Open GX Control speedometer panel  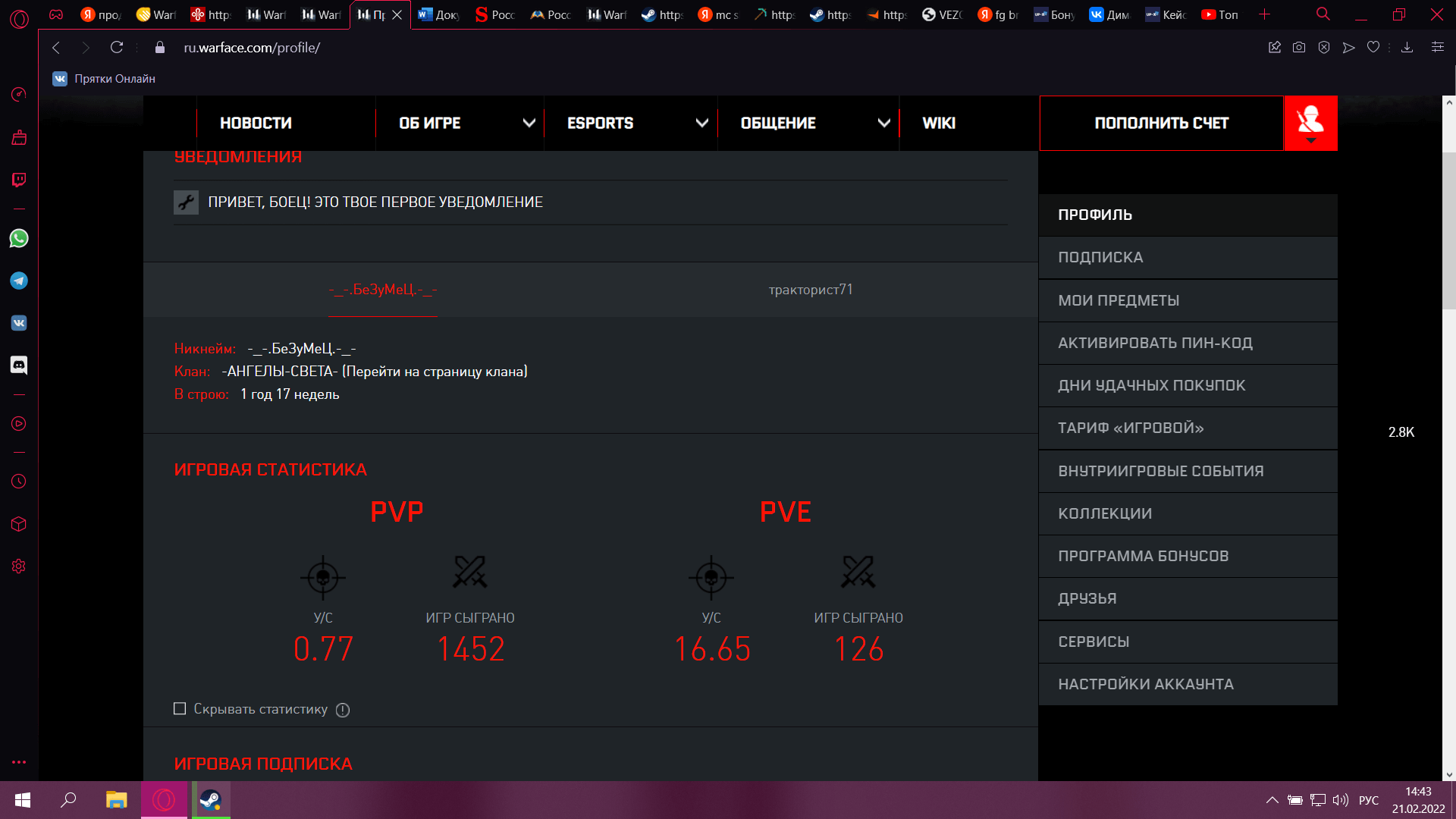click(x=19, y=94)
